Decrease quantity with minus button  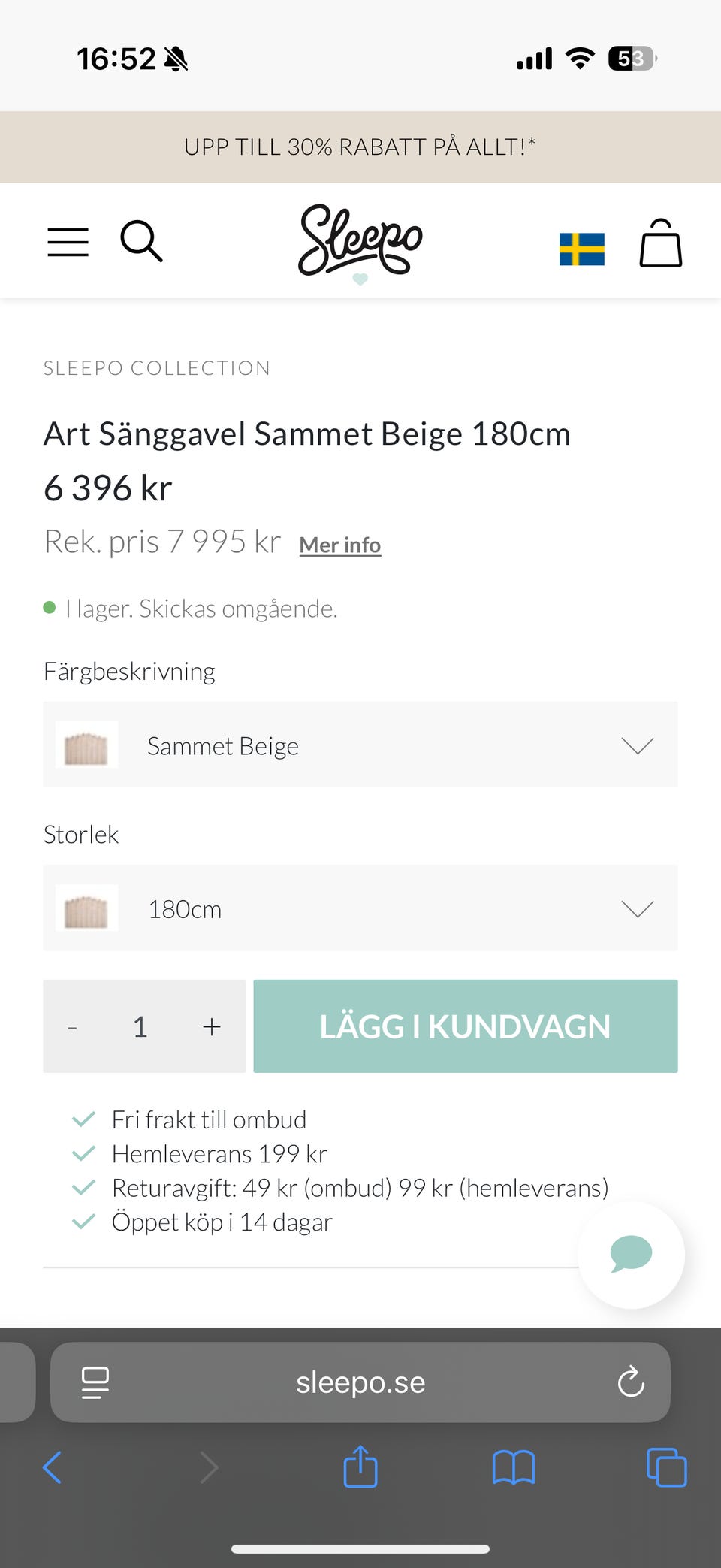click(73, 1026)
